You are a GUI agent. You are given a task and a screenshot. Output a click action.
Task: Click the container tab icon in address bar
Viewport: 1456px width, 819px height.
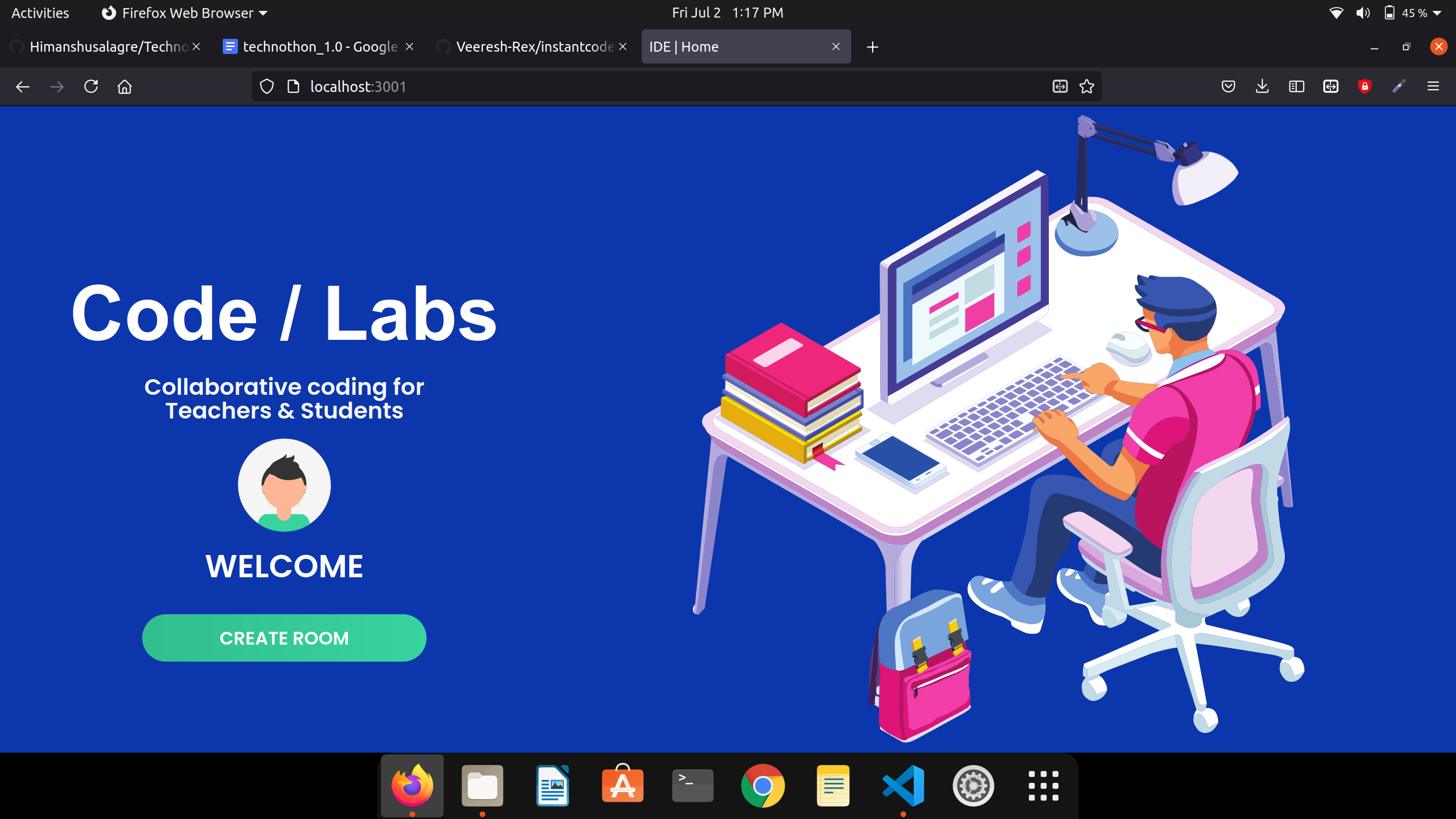click(x=1060, y=86)
